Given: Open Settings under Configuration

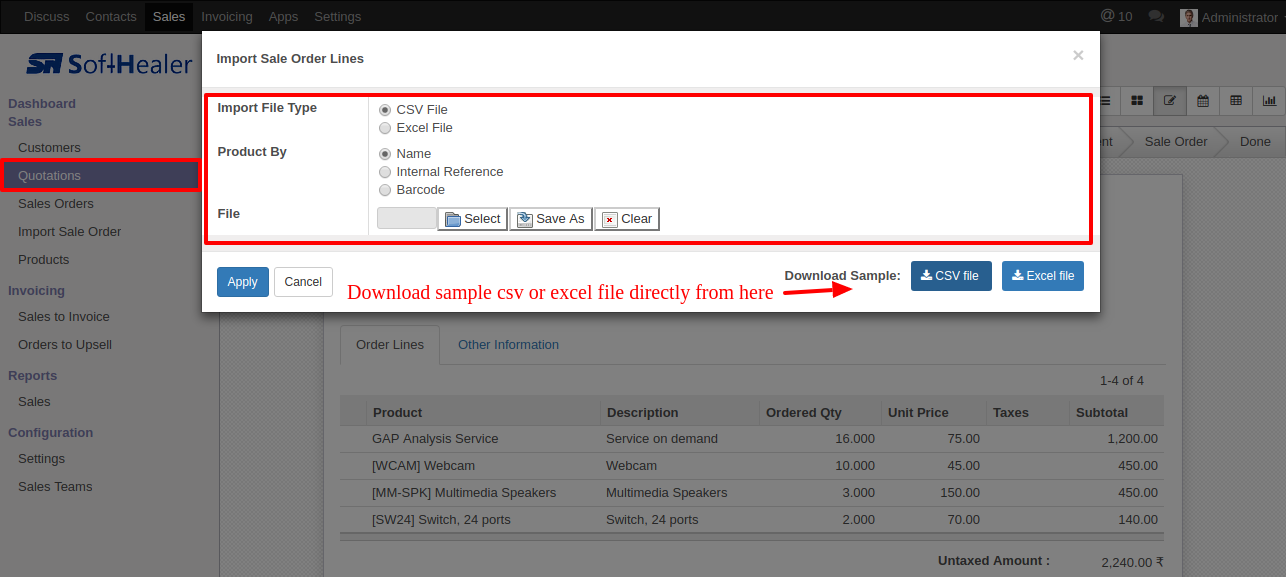Looking at the screenshot, I should pyautogui.click(x=41, y=459).
